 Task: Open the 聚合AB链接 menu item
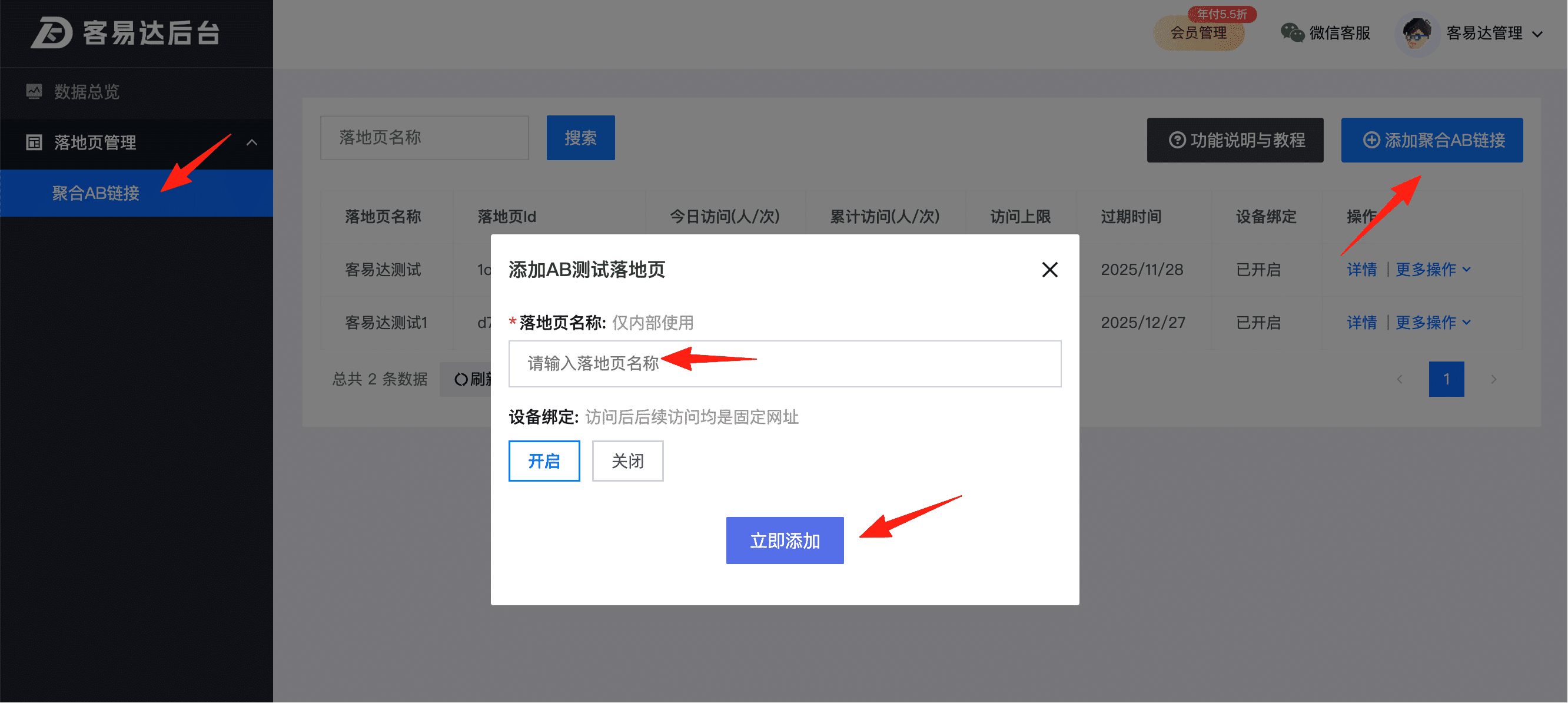(95, 194)
